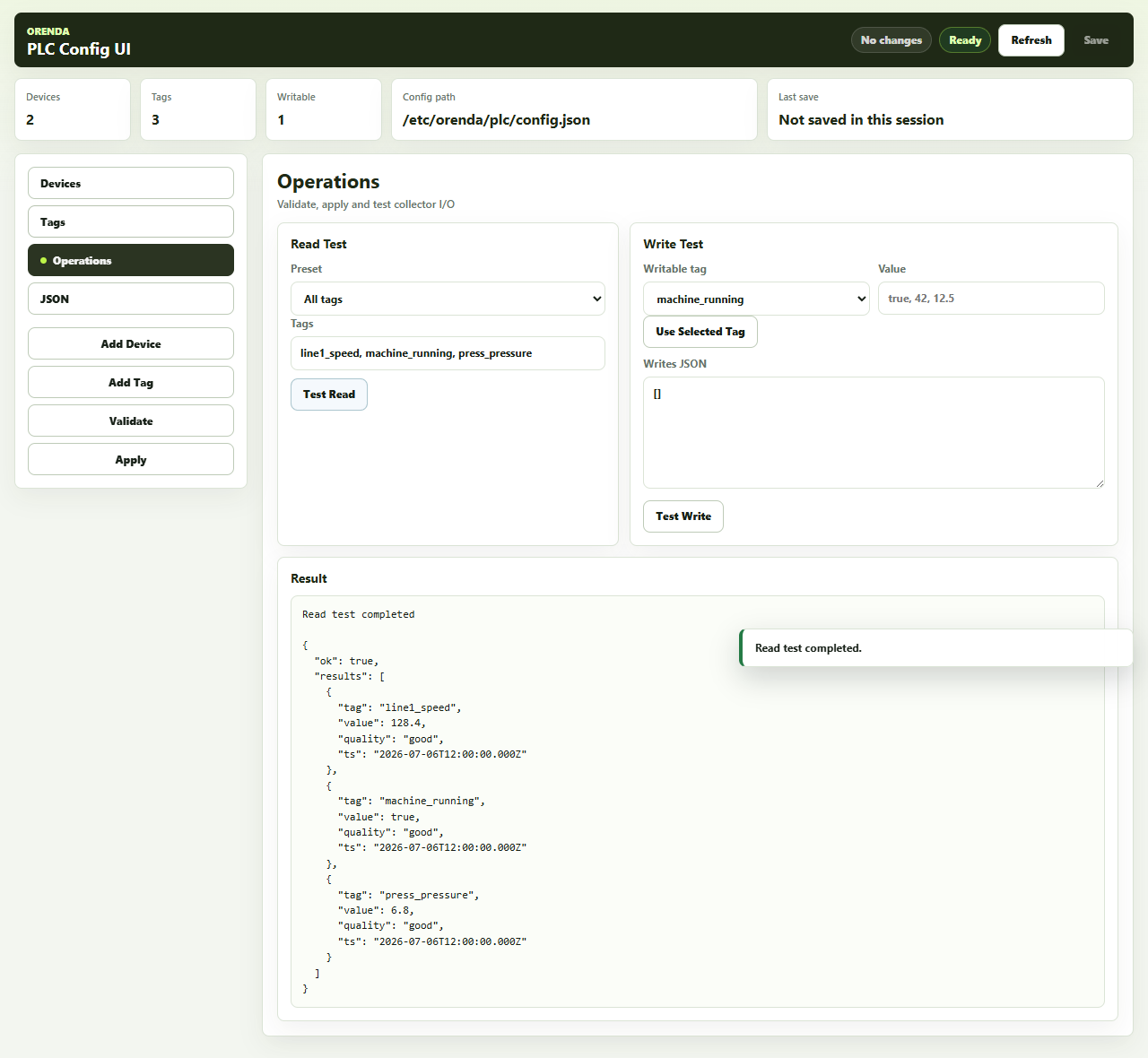
Task: Click the ORENDA brand label
Action: 48,31
